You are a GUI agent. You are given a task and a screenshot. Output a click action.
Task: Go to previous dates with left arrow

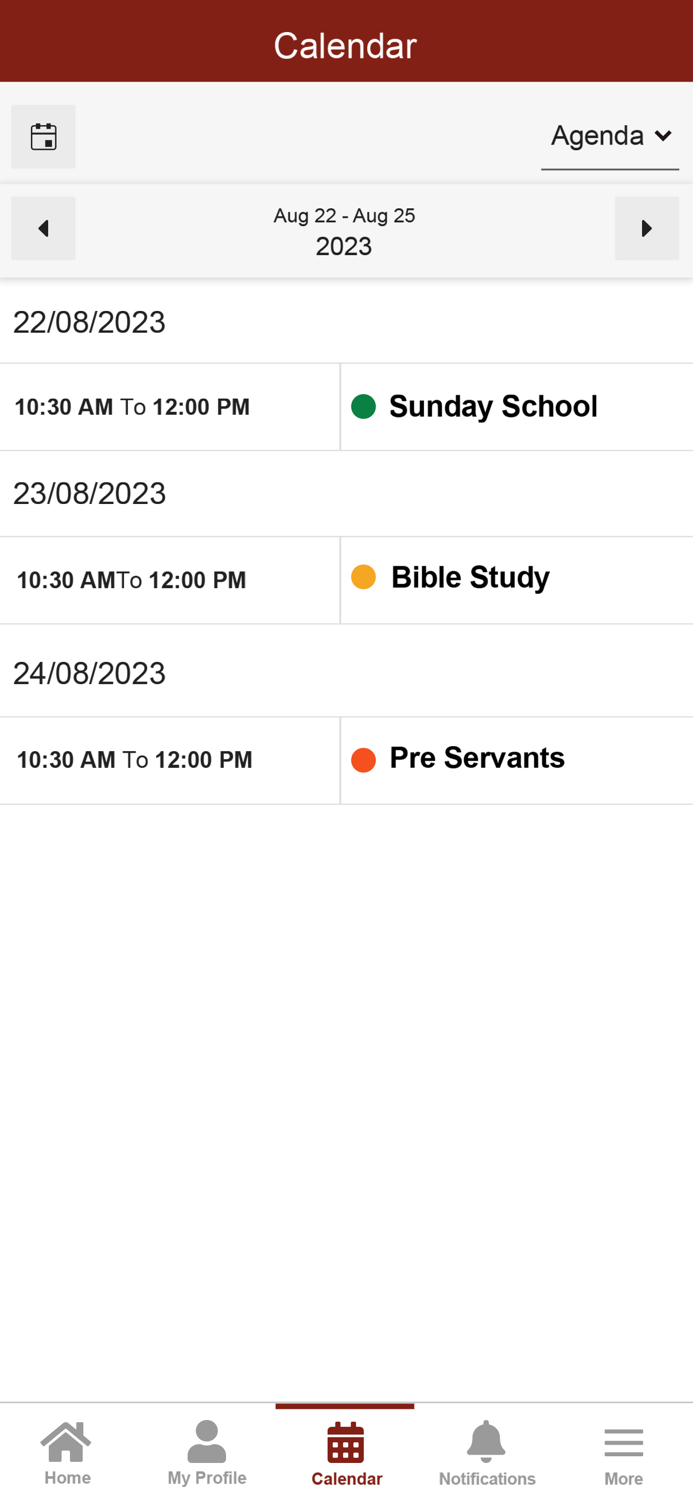pos(43,228)
